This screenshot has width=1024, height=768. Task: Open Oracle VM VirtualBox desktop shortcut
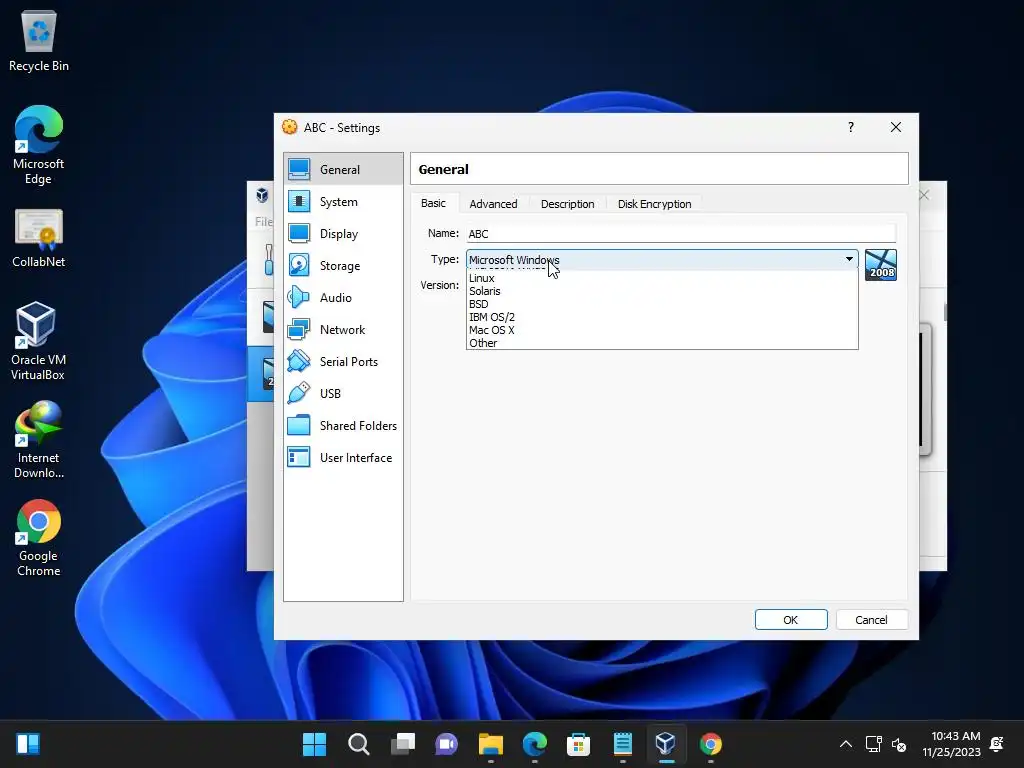point(38,341)
